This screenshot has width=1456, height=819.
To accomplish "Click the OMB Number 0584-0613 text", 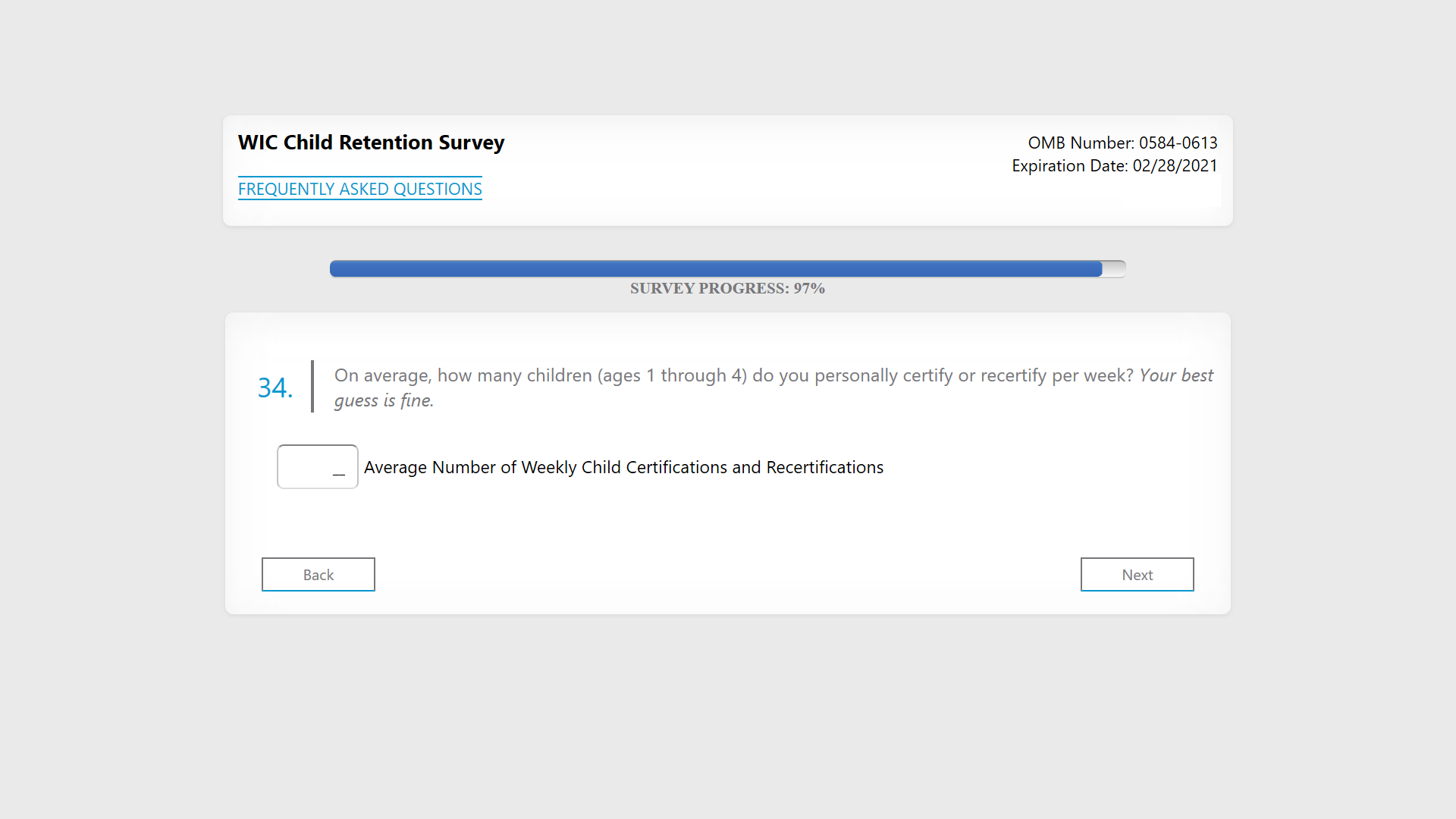I will [1122, 143].
